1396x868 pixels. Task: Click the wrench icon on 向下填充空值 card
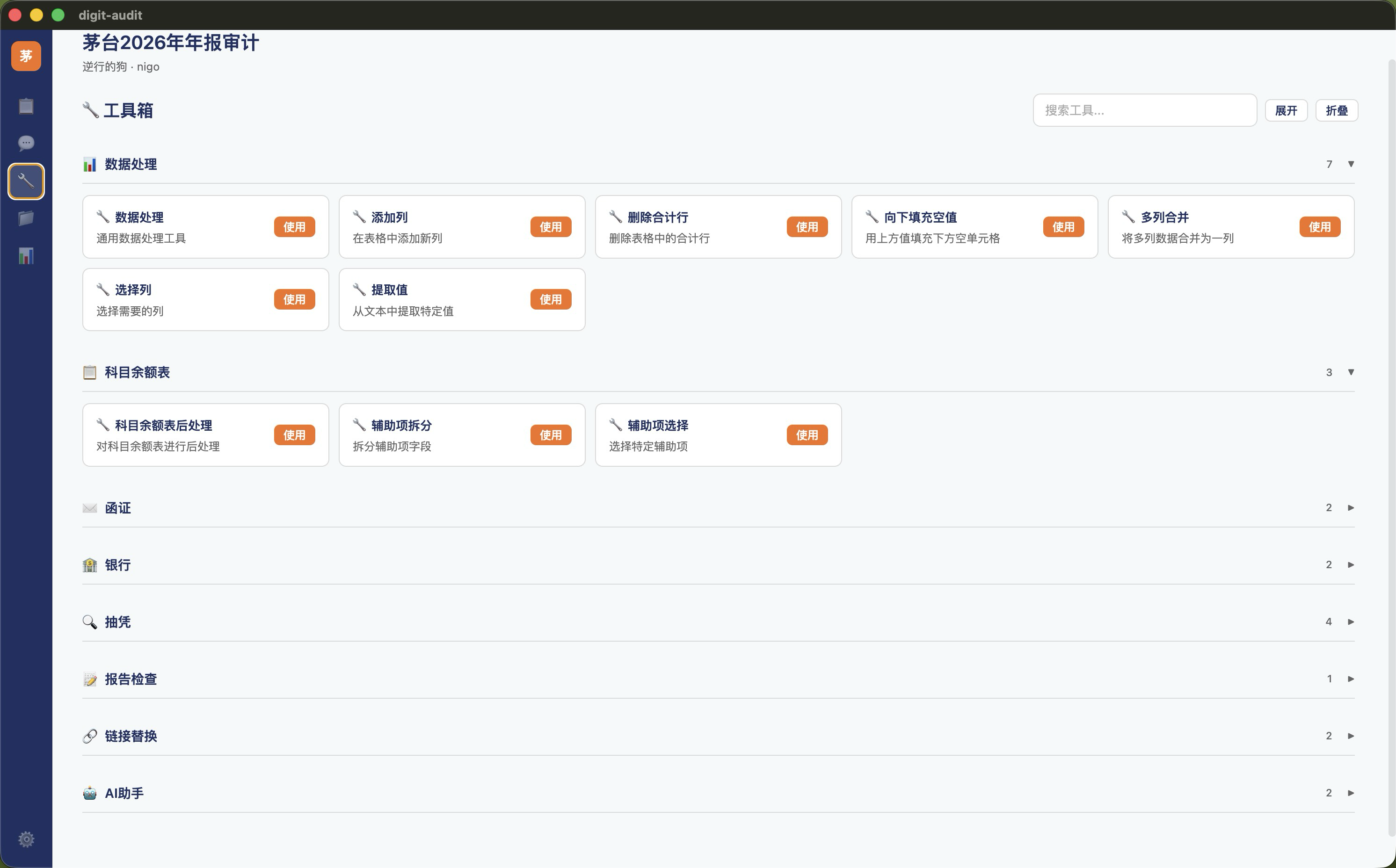point(872,217)
